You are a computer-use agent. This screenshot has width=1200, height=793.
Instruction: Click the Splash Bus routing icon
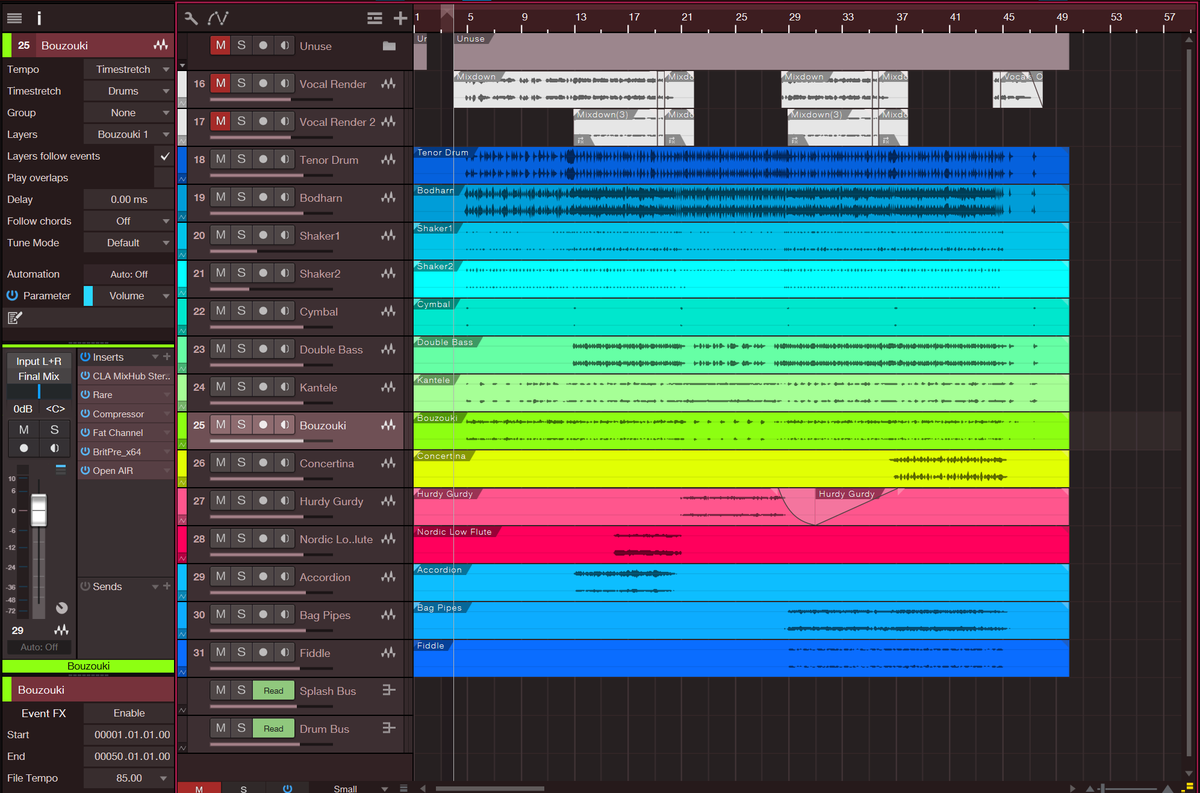(x=389, y=691)
